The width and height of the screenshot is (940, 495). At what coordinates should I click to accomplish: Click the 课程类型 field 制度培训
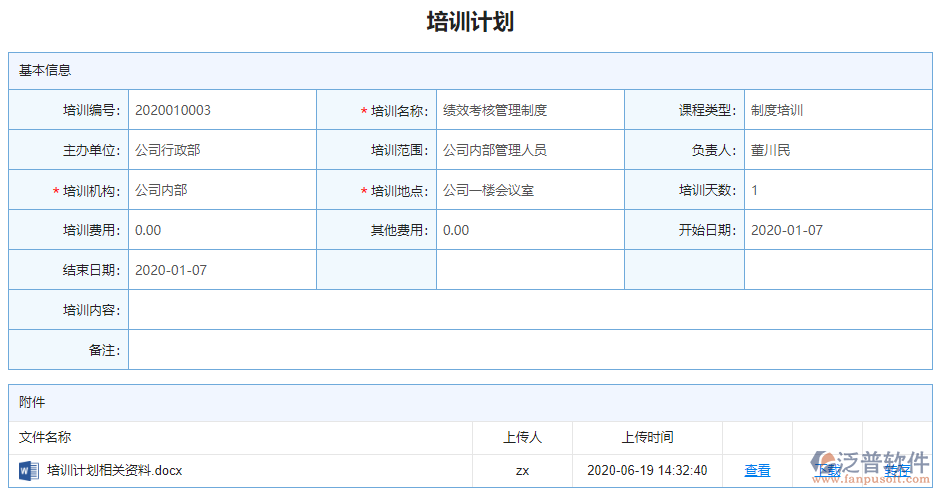[838, 110]
